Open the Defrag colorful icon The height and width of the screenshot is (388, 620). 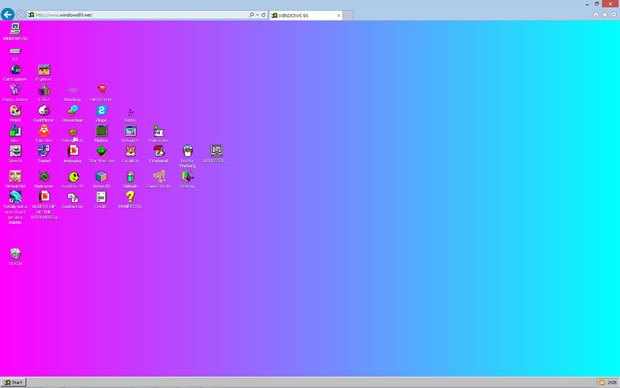(187, 179)
